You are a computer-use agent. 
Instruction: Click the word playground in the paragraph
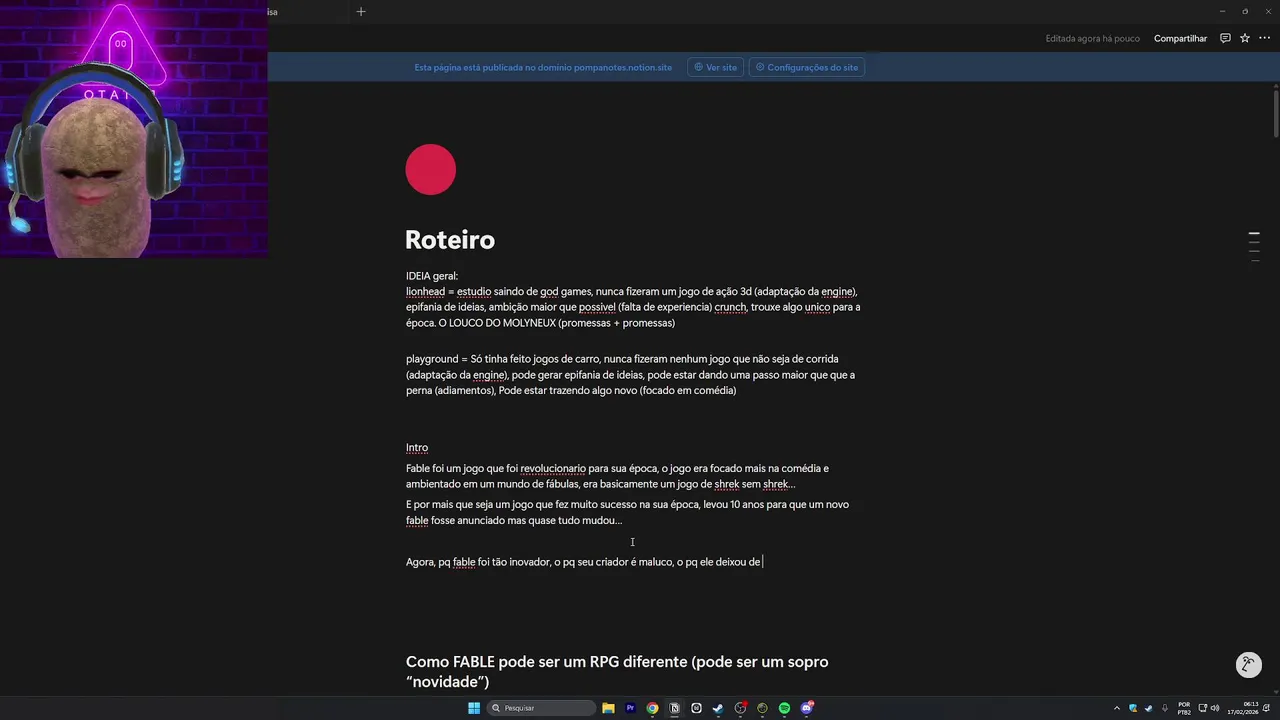click(x=431, y=359)
